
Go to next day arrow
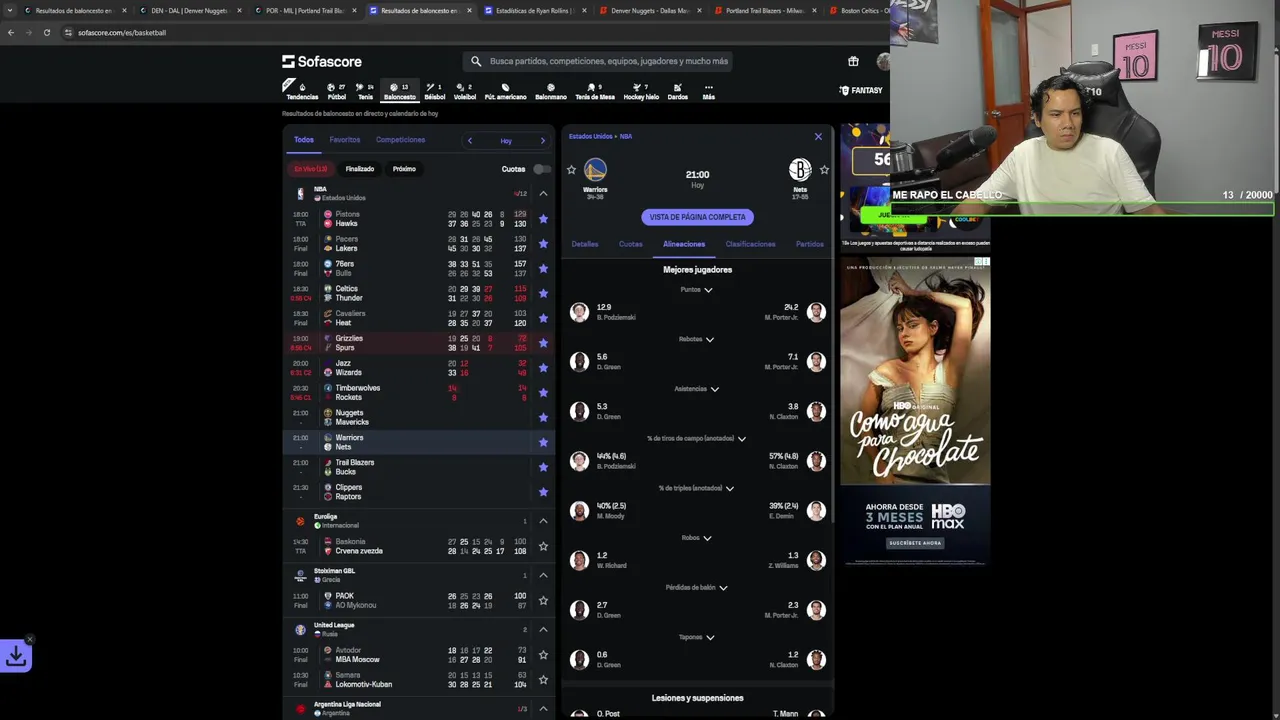click(x=543, y=141)
